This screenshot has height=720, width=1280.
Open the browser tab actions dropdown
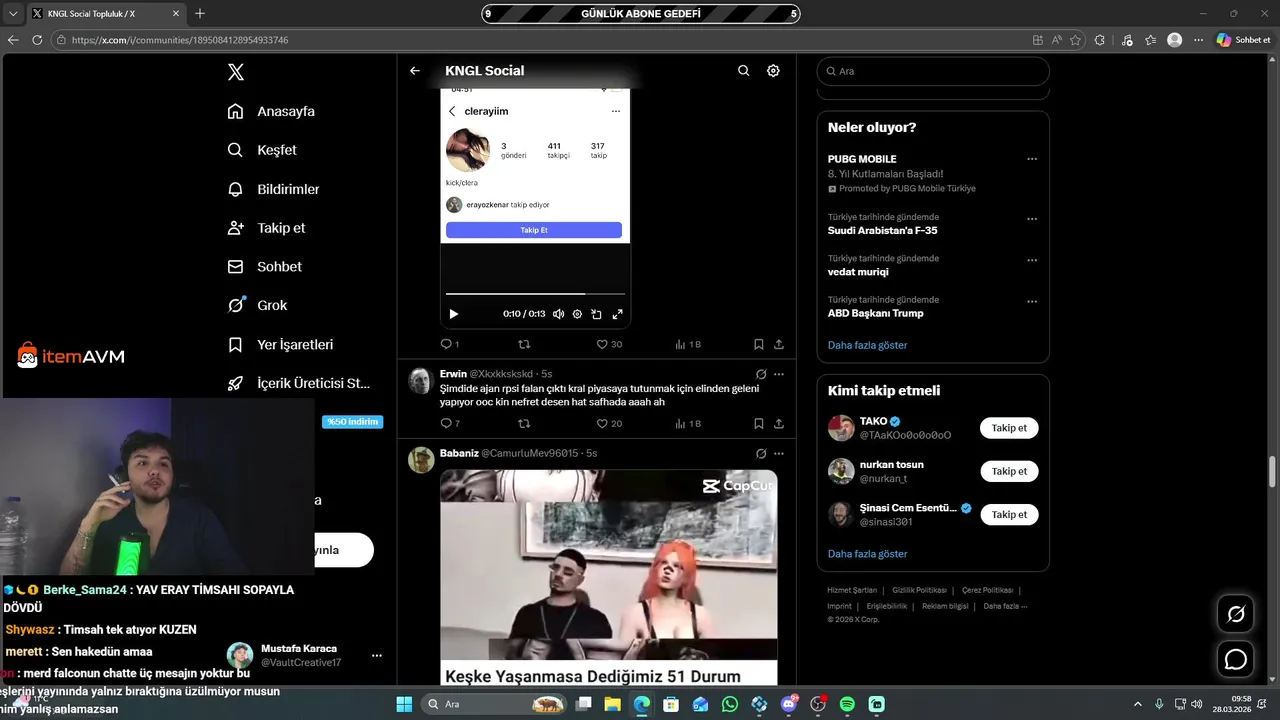click(13, 13)
